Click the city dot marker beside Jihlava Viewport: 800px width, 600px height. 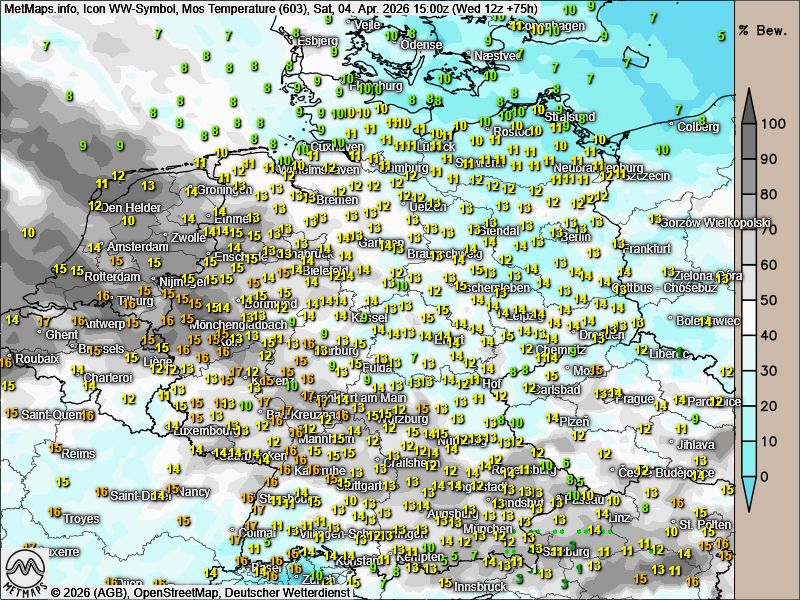coord(672,442)
